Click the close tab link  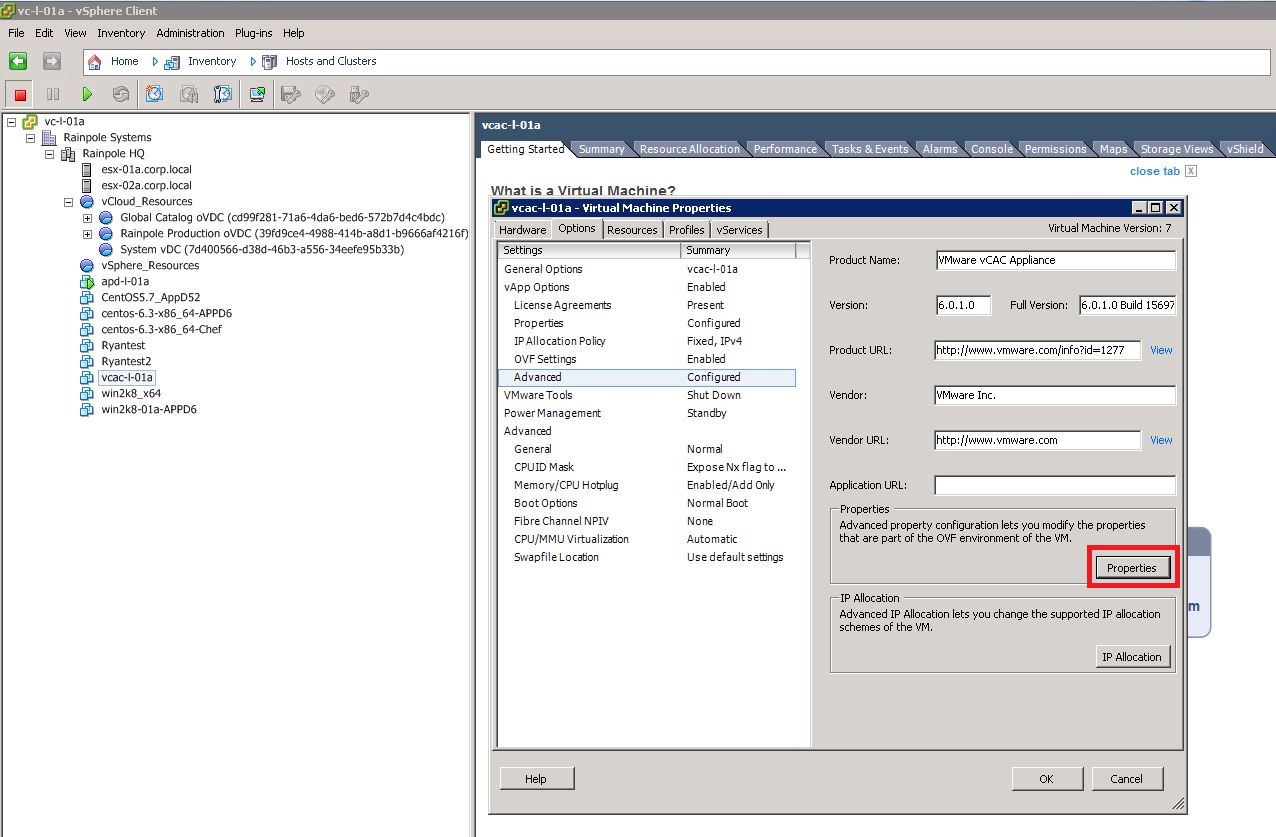pyautogui.click(x=1154, y=171)
